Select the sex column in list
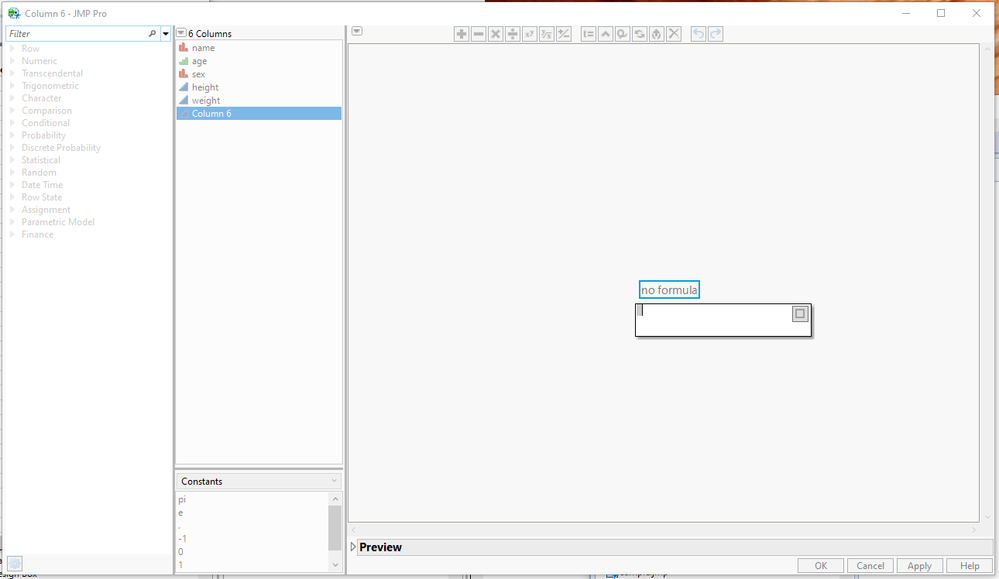This screenshot has width=999, height=579. coord(259,74)
